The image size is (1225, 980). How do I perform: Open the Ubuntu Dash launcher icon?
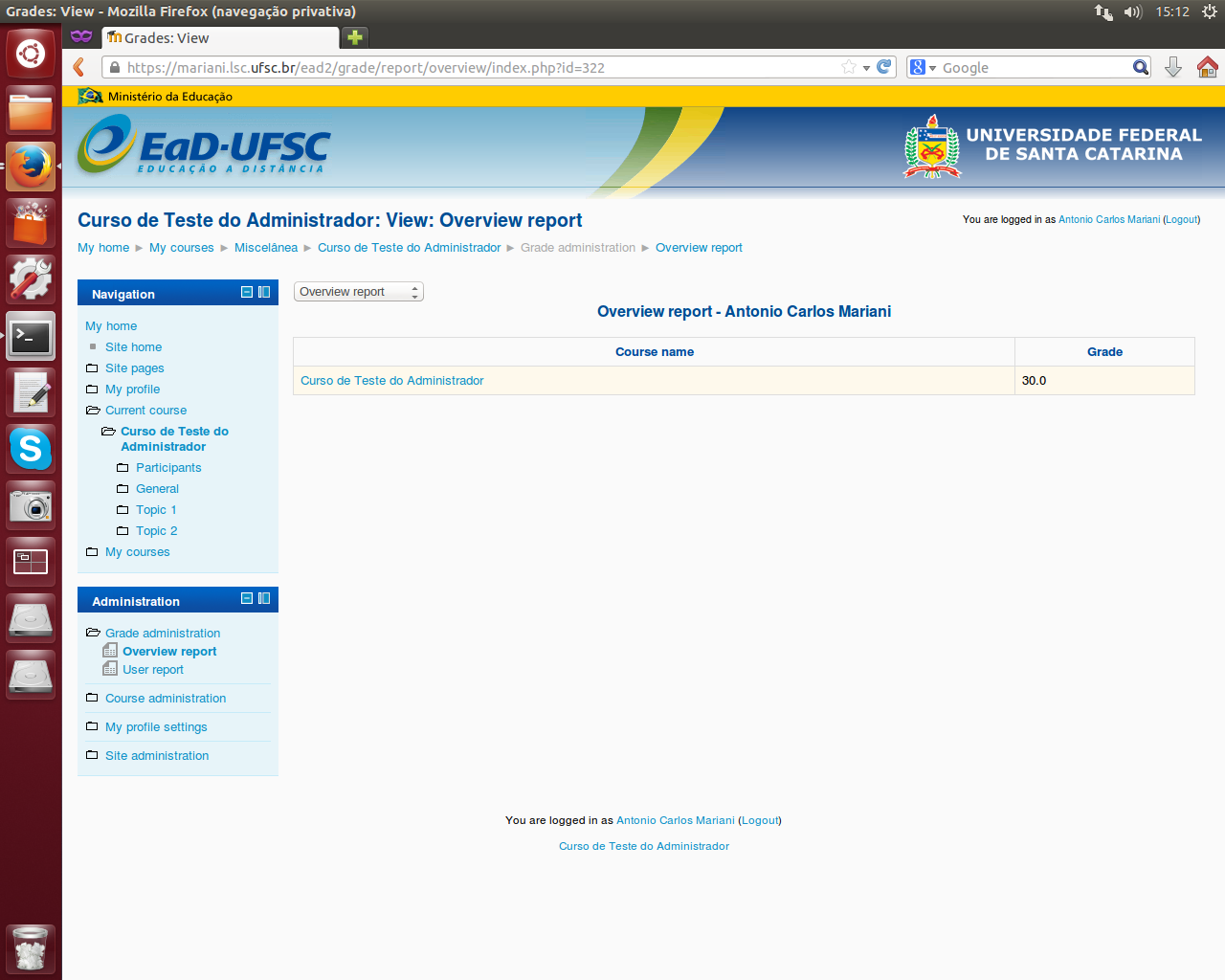(31, 53)
